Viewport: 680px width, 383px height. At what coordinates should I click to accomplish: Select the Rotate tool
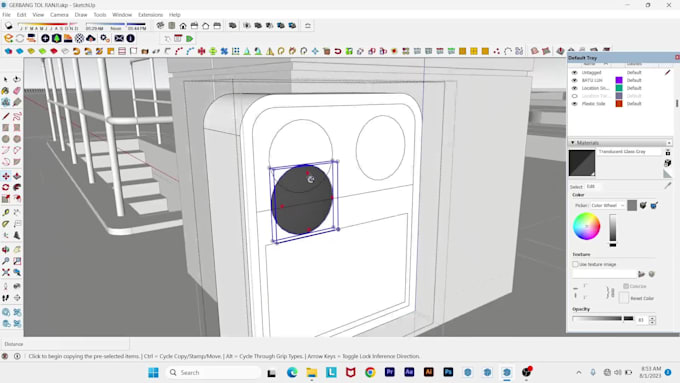pyautogui.click(x=6, y=187)
